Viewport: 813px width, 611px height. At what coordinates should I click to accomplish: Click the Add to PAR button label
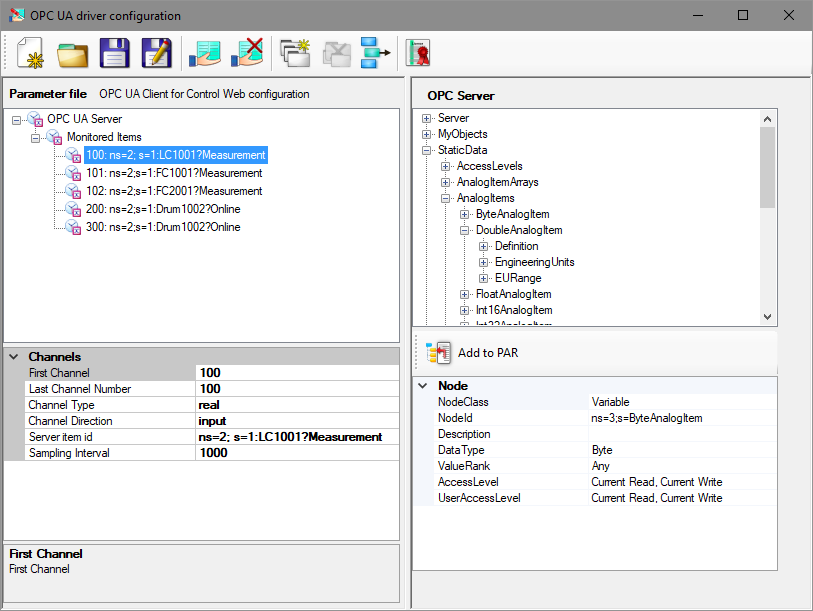point(488,353)
